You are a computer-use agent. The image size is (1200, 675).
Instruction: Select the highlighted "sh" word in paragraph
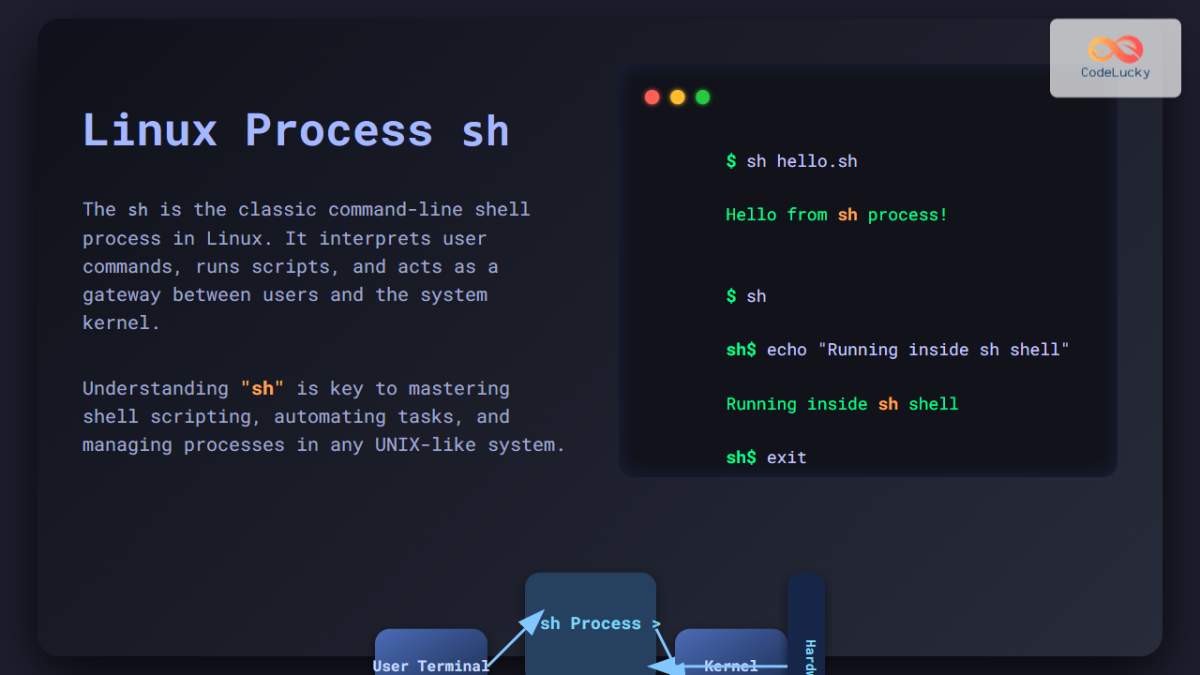264,388
